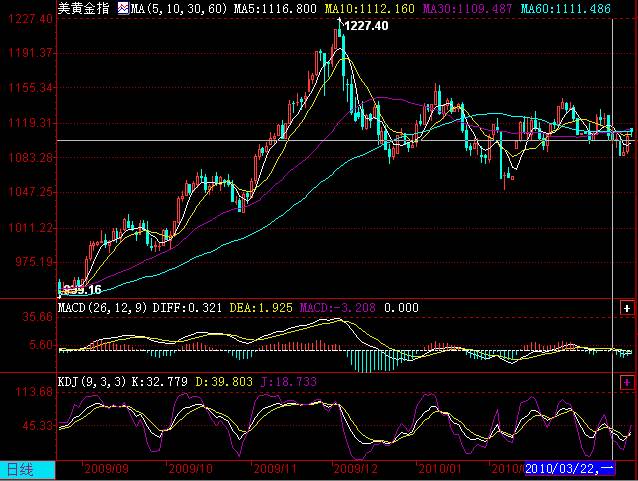Click the MA10:1112.160 value
The height and width of the screenshot is (481, 638).
(369, 9)
